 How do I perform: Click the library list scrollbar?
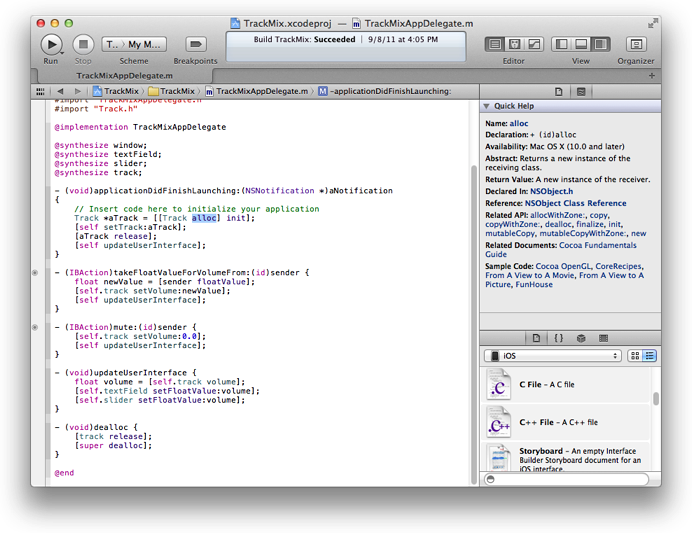(x=656, y=399)
